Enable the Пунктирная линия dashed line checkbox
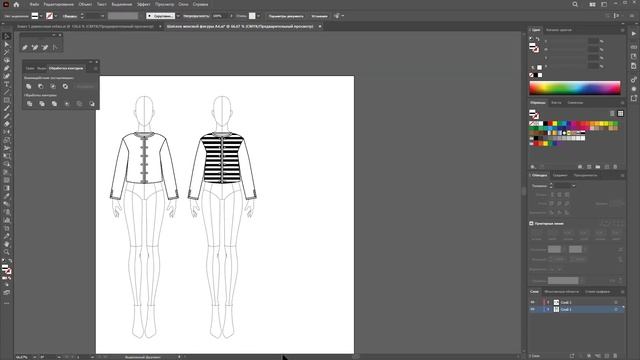640x360 pixels. [x=531, y=223]
